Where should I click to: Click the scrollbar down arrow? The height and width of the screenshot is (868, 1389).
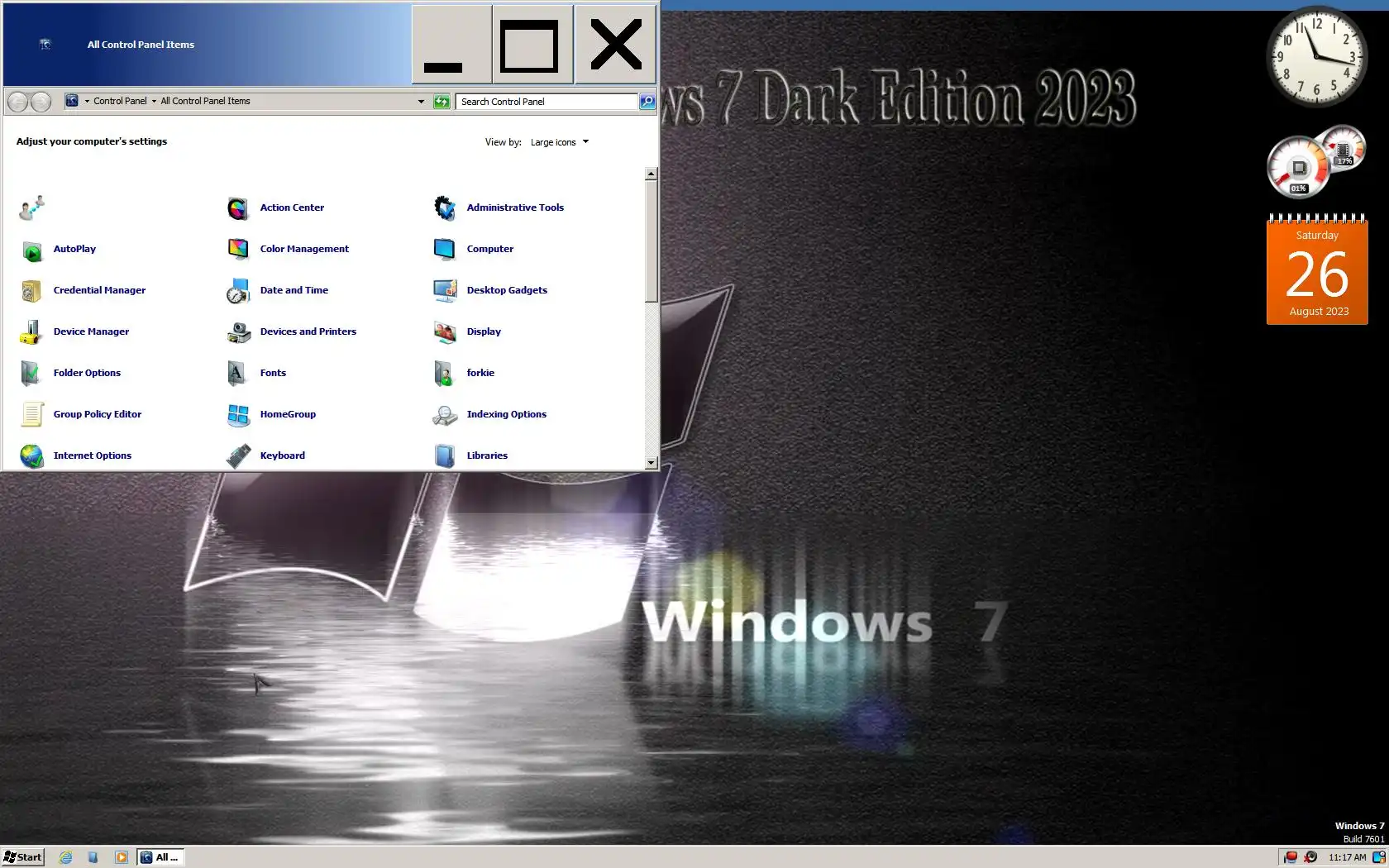point(652,463)
